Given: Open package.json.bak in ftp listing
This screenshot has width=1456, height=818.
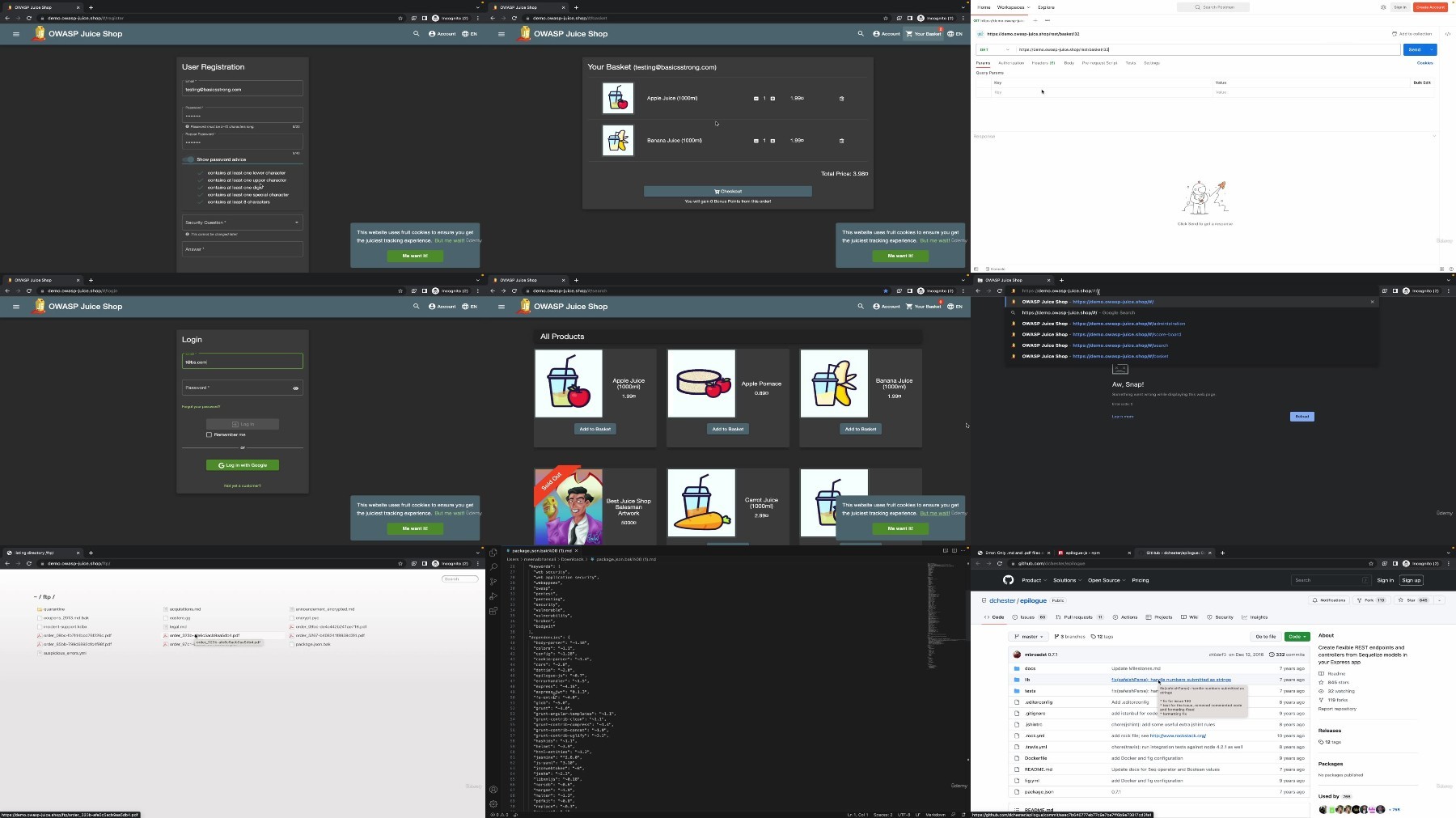Looking at the screenshot, I should coord(312,644).
